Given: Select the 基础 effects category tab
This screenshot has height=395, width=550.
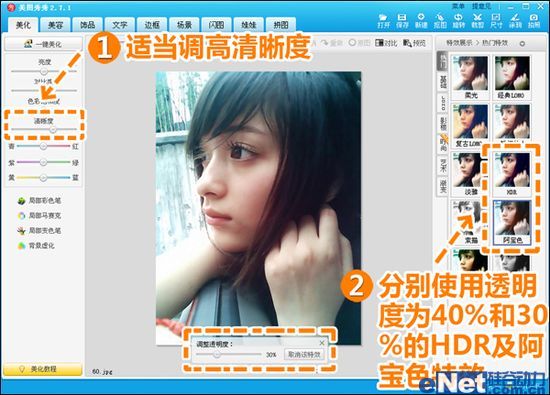Looking at the screenshot, I should pyautogui.click(x=443, y=81).
